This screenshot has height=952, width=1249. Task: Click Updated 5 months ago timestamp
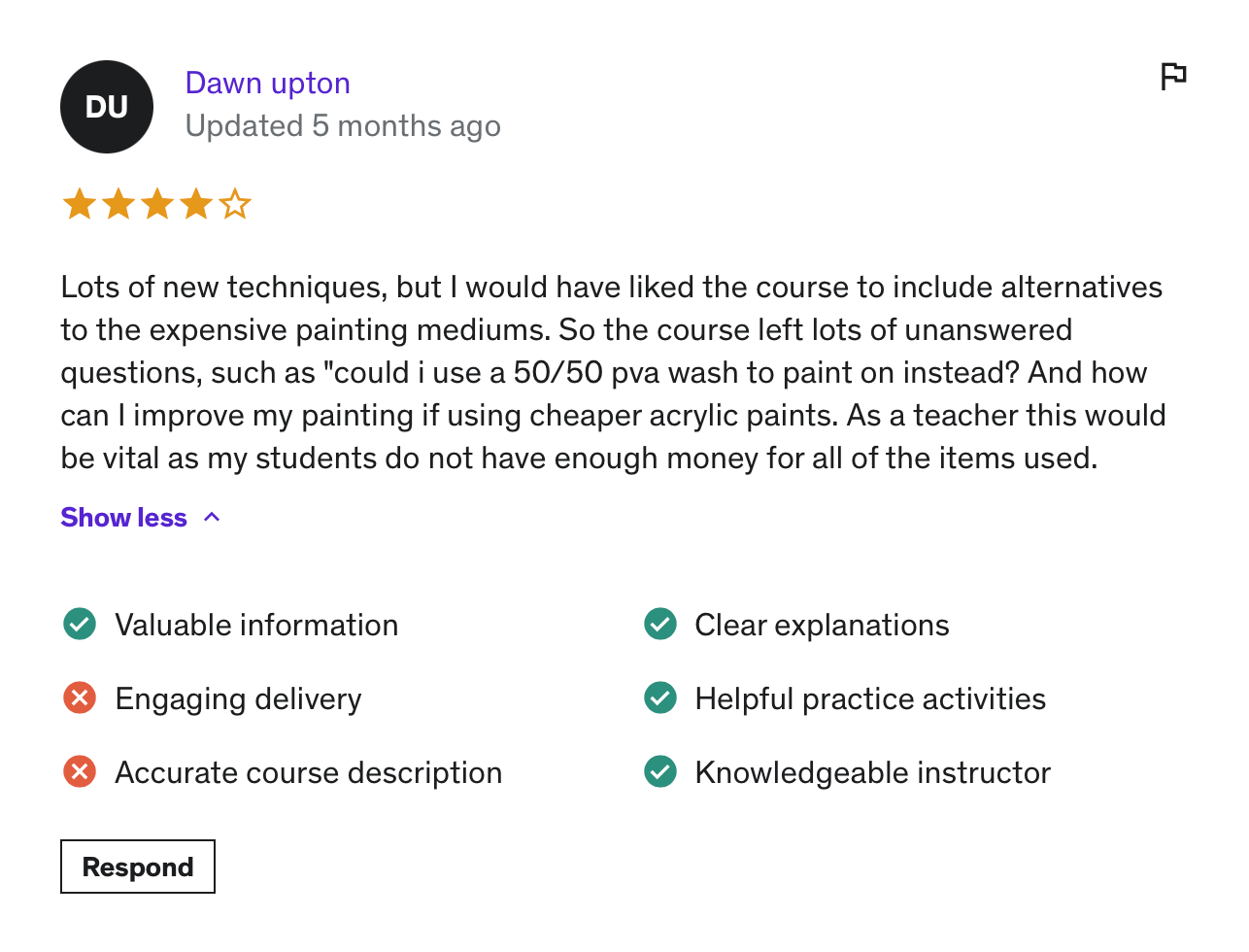(342, 126)
